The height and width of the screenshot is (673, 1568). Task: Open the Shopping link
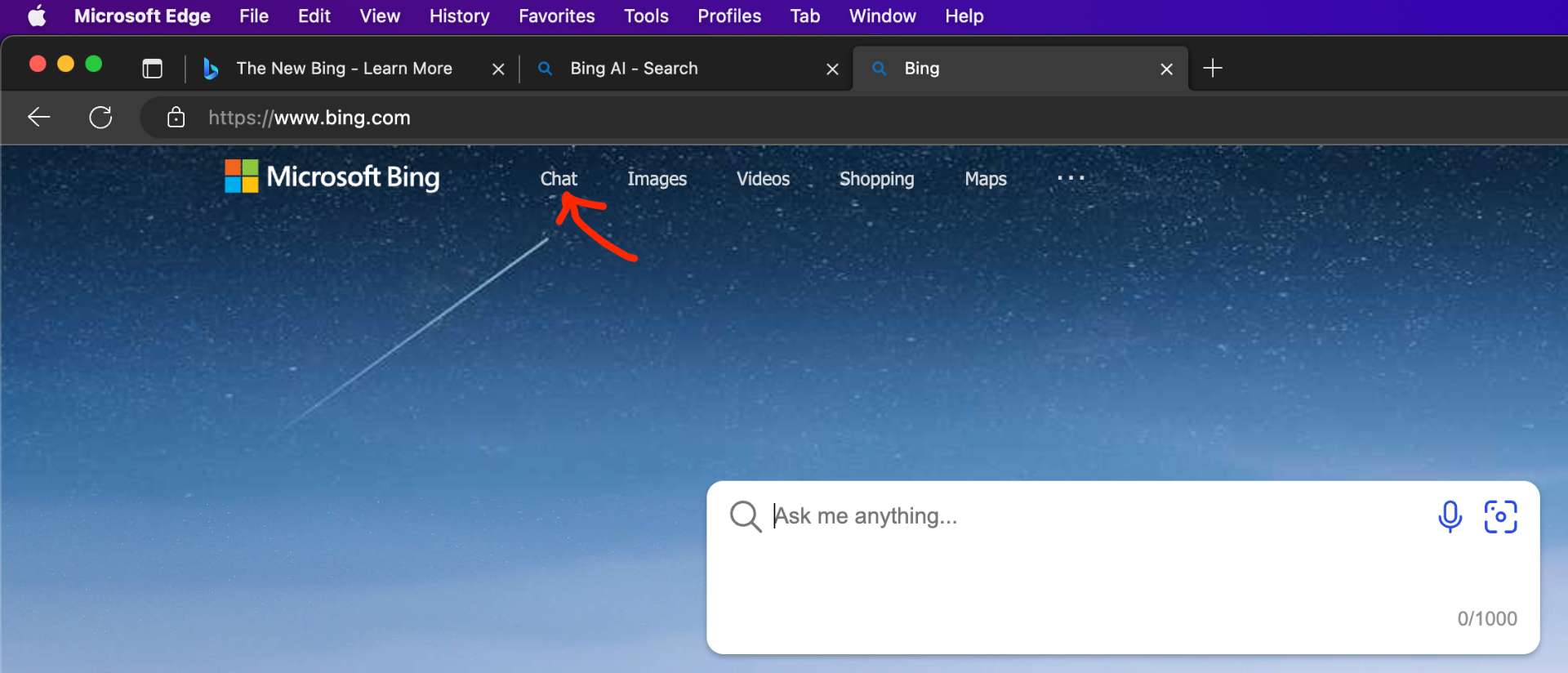pyautogui.click(x=877, y=179)
